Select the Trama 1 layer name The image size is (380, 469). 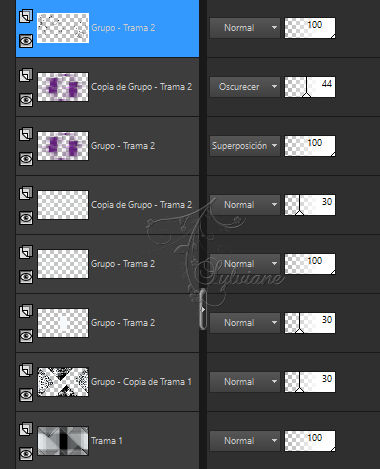coord(107,441)
